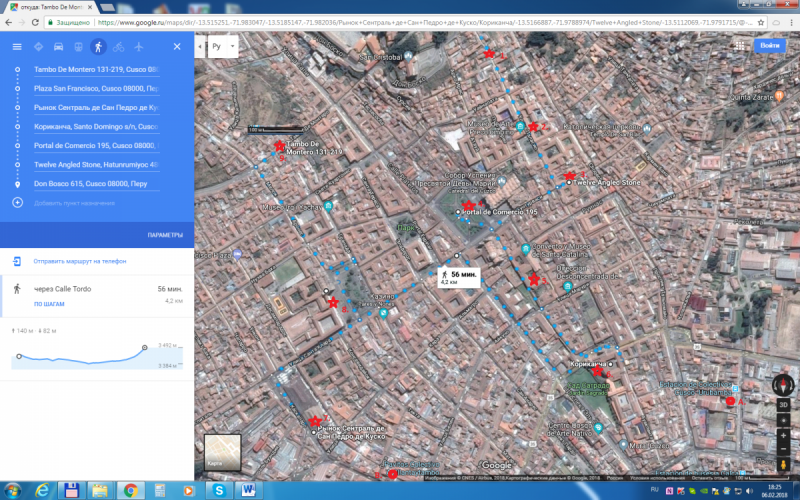This screenshot has width=800, height=500.
Task: Show my location button
Action: 783,420
